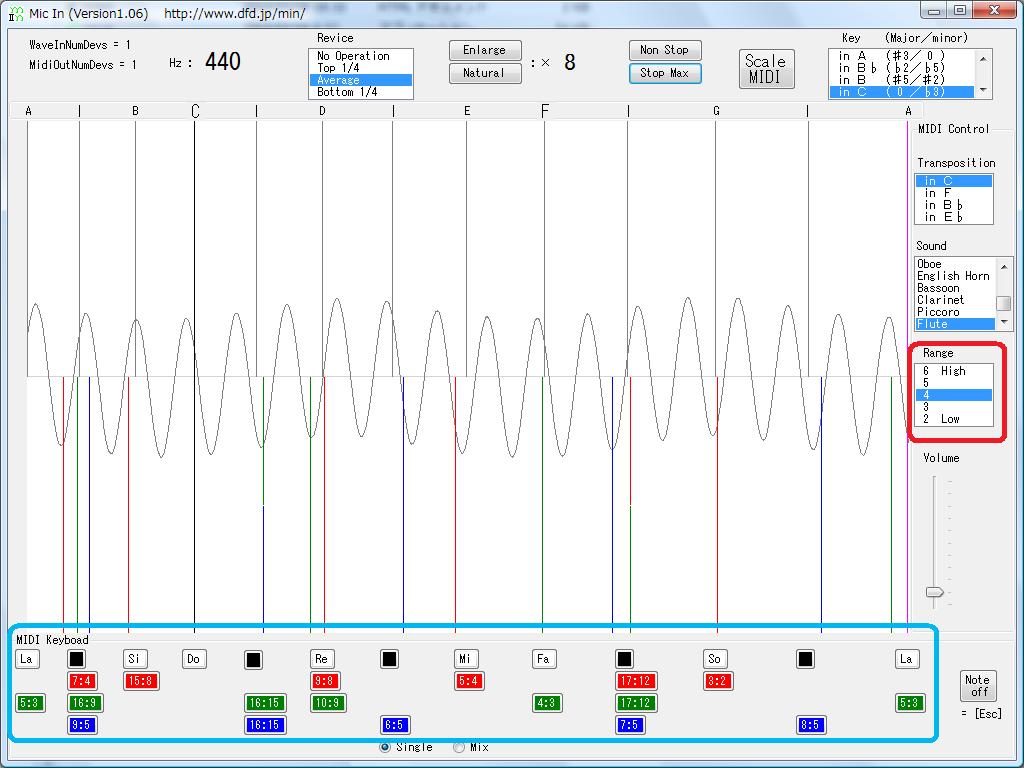Select '6 High' in the Range list
Screen dimensions: 1024x768
point(954,371)
